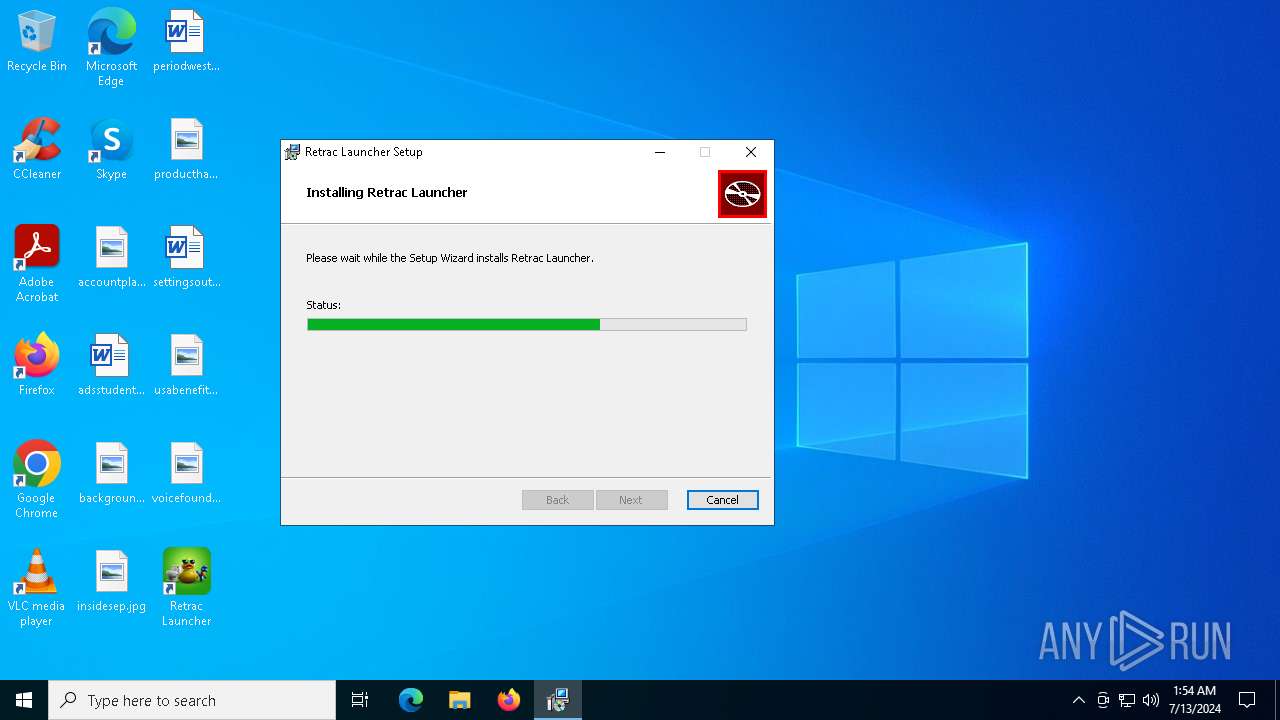The height and width of the screenshot is (720, 1280).
Task: Open Skype desktop shortcut
Action: (111, 149)
